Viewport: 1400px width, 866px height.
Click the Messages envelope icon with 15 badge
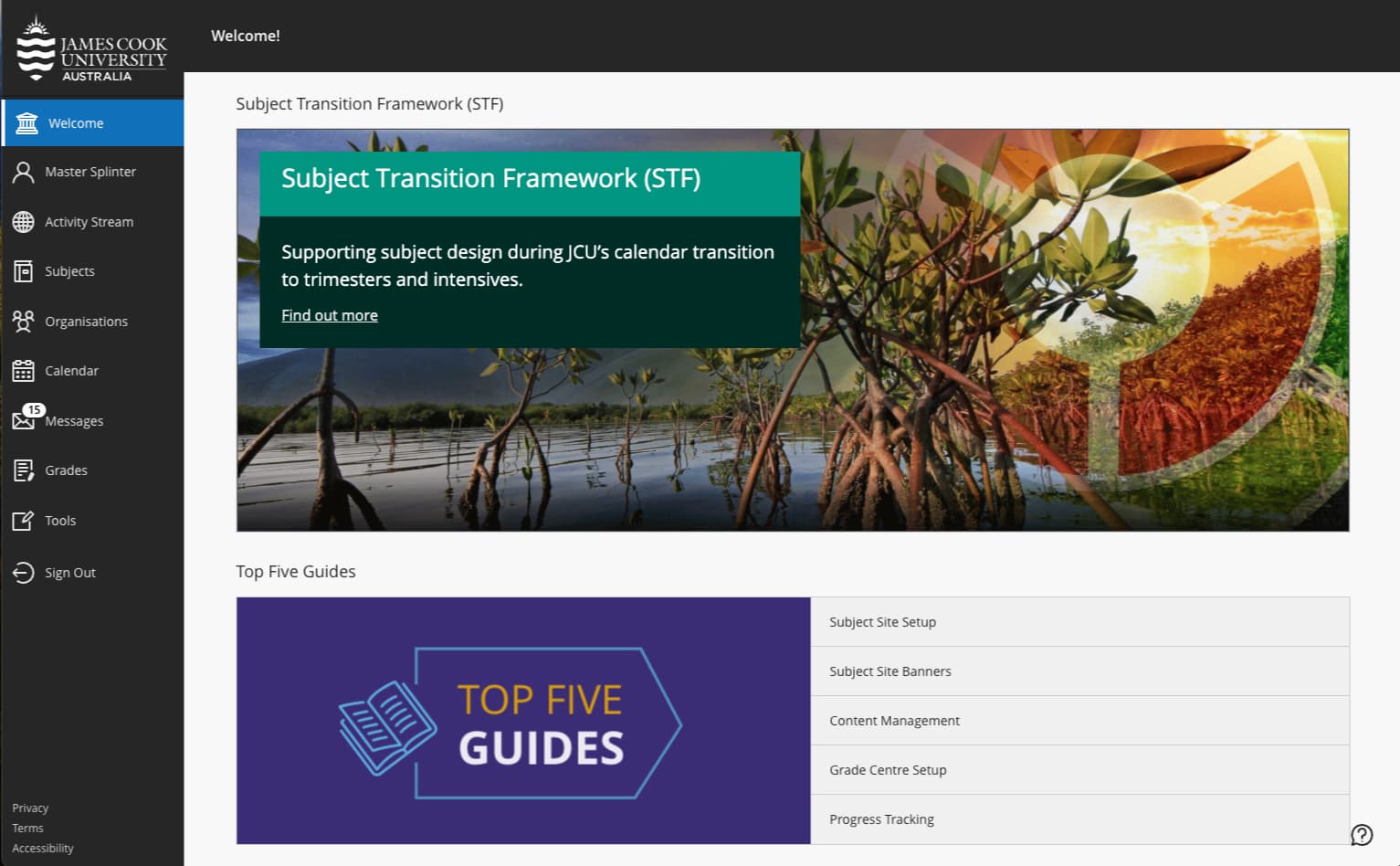click(x=27, y=417)
